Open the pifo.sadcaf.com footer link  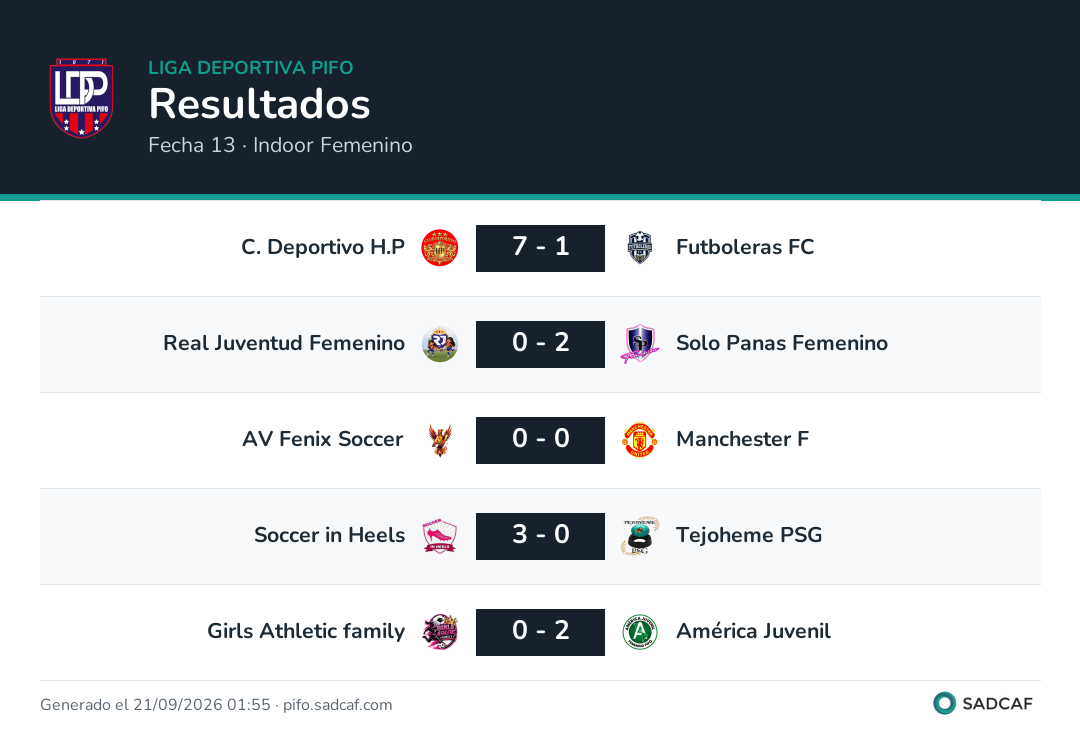(x=338, y=704)
